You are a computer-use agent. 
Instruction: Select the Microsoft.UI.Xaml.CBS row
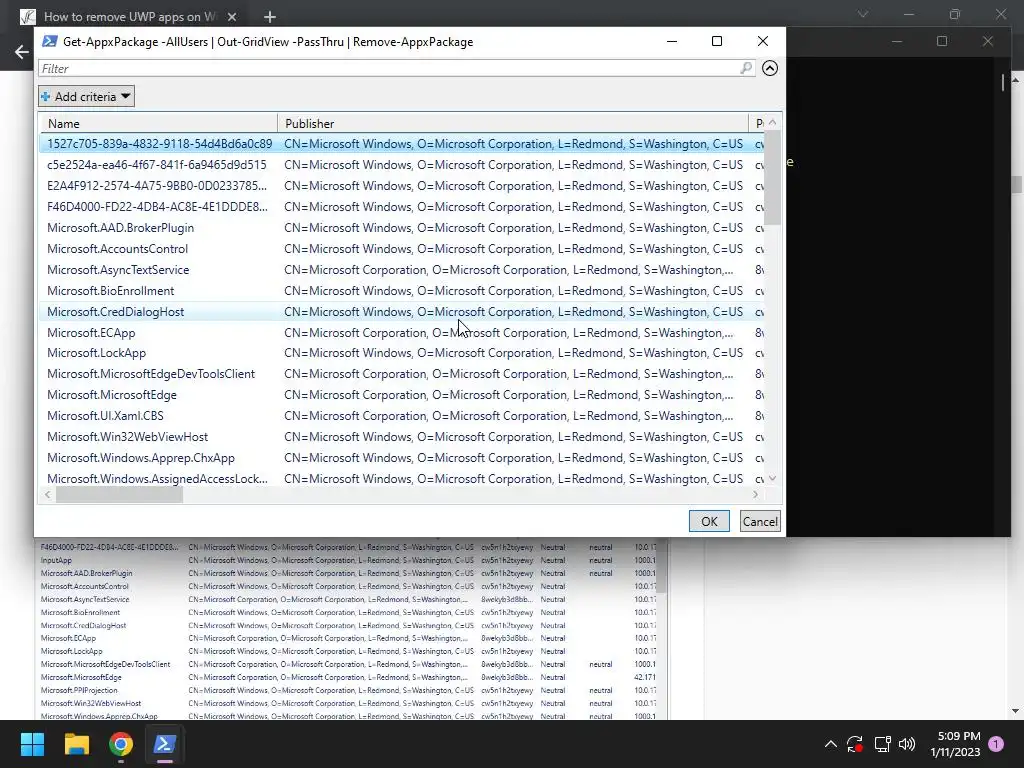click(x=402, y=415)
